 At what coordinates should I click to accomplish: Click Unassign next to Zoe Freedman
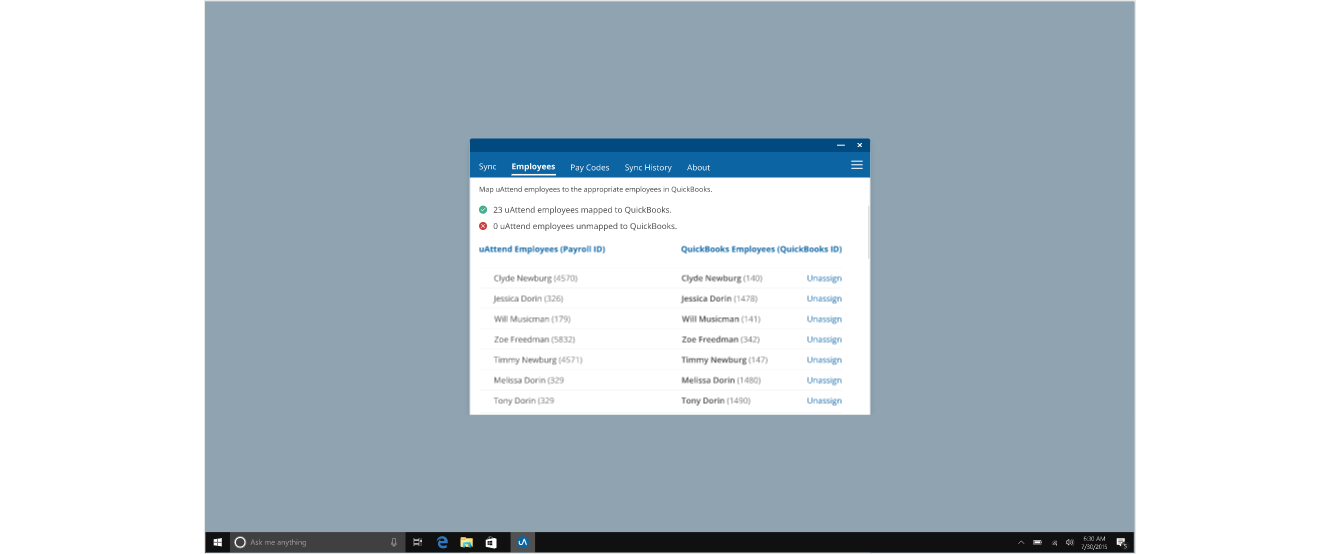click(824, 339)
